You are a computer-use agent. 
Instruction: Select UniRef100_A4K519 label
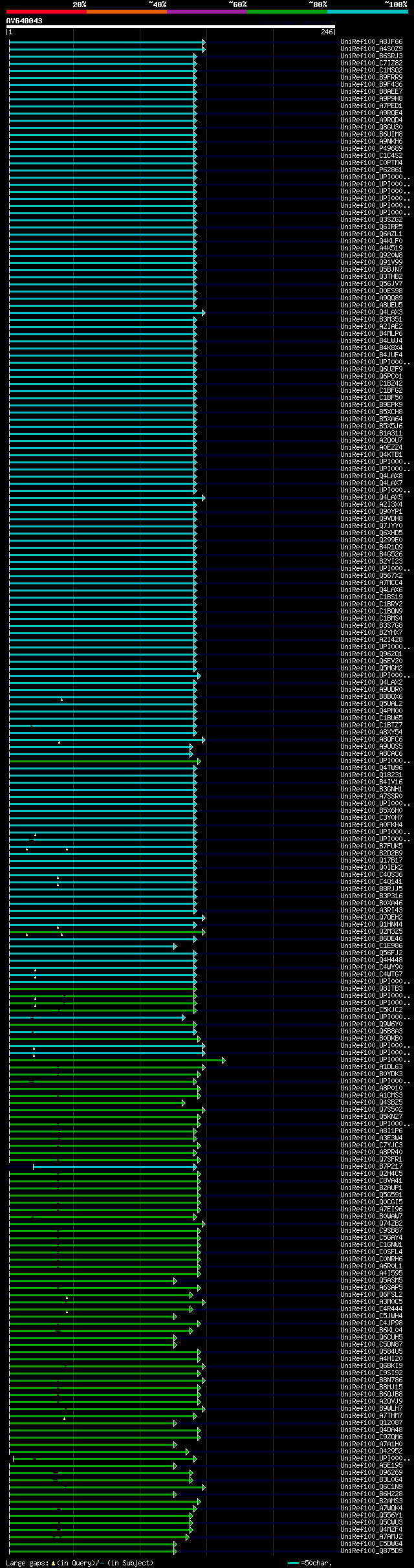coord(371,248)
